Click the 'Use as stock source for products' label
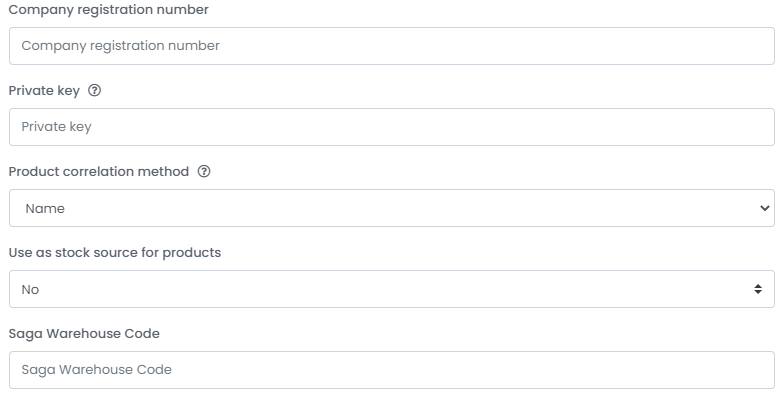This screenshot has width=782, height=396. [x=115, y=252]
